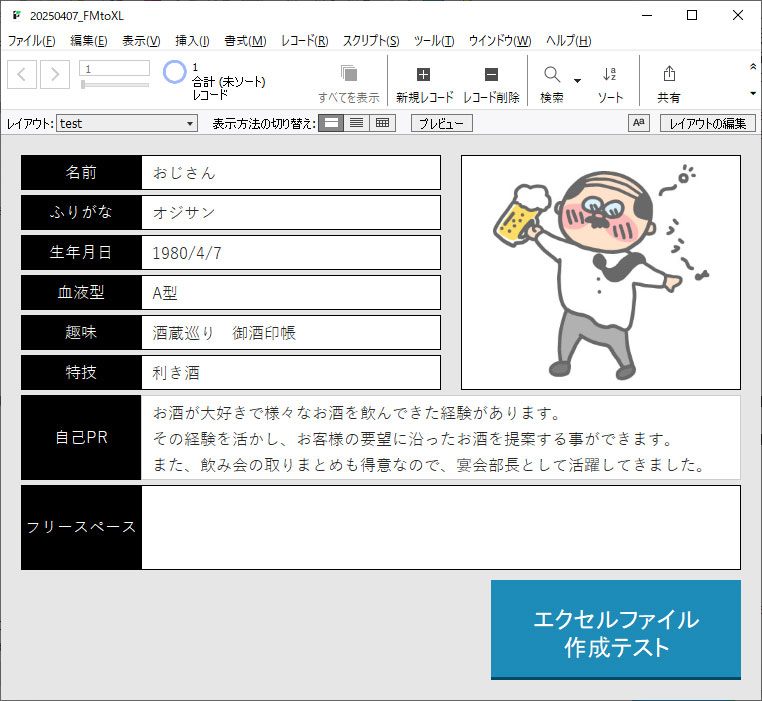Open the ウインドウ(W) menu
Viewport: 762px width, 701px height.
tap(500, 41)
